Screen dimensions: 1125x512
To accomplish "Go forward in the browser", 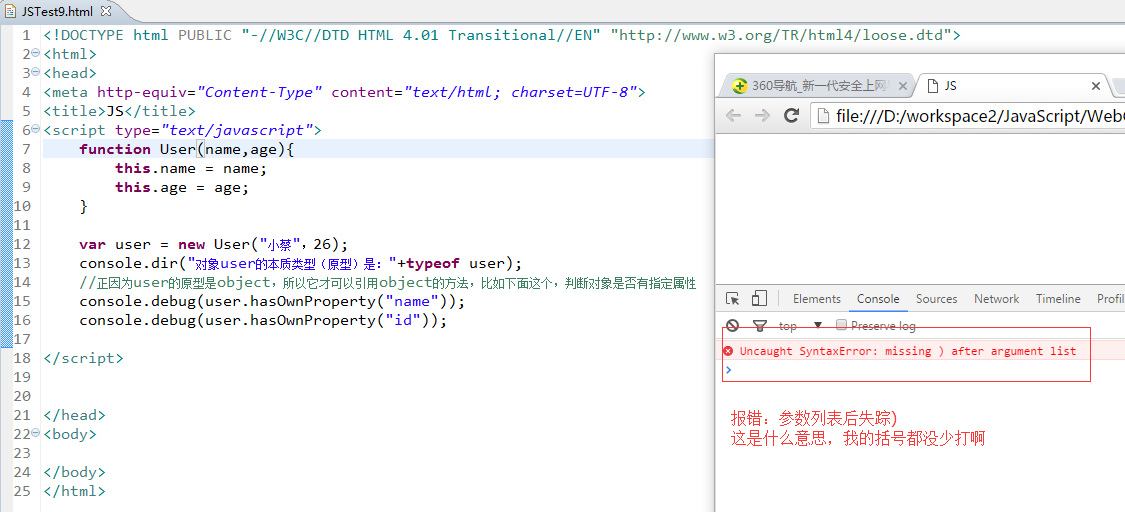I will pyautogui.click(x=762, y=115).
